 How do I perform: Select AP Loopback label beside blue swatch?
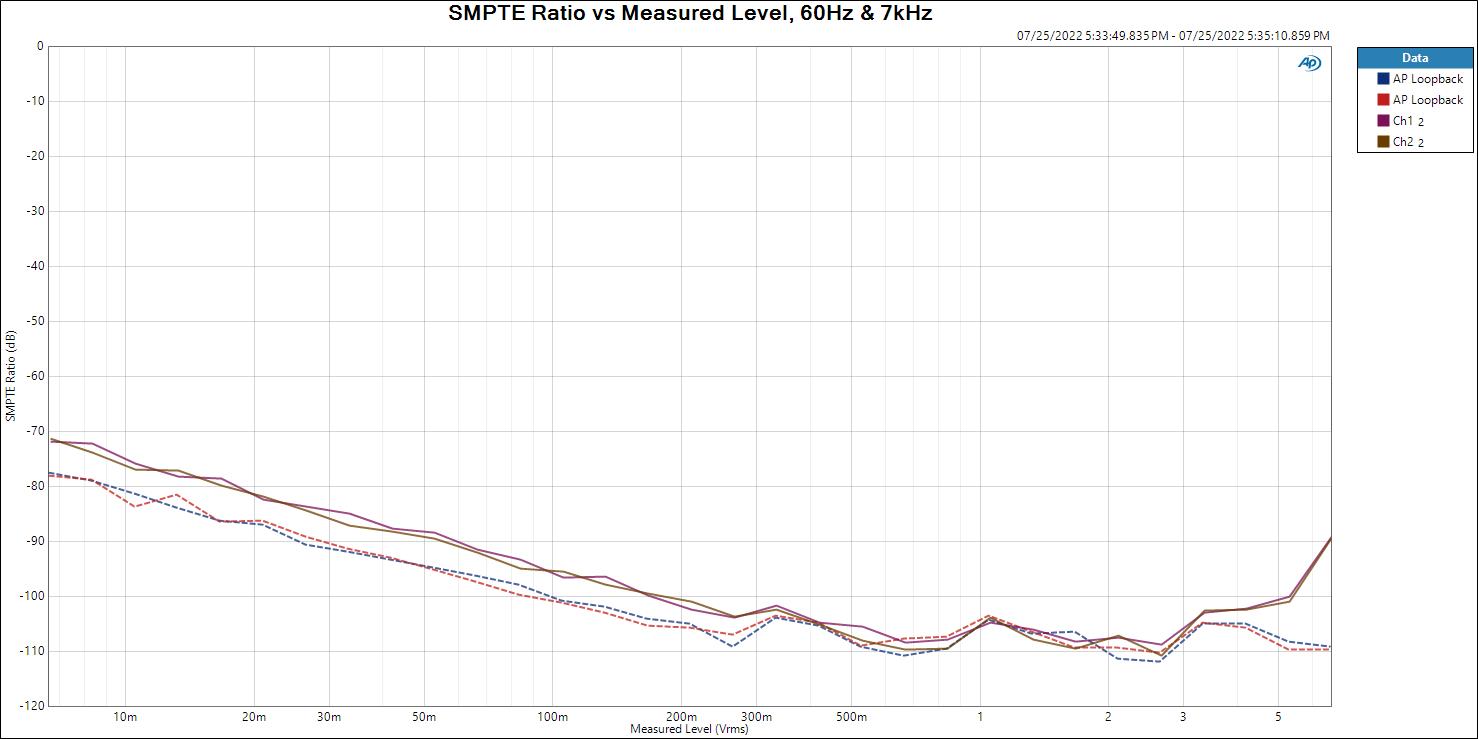(1428, 79)
